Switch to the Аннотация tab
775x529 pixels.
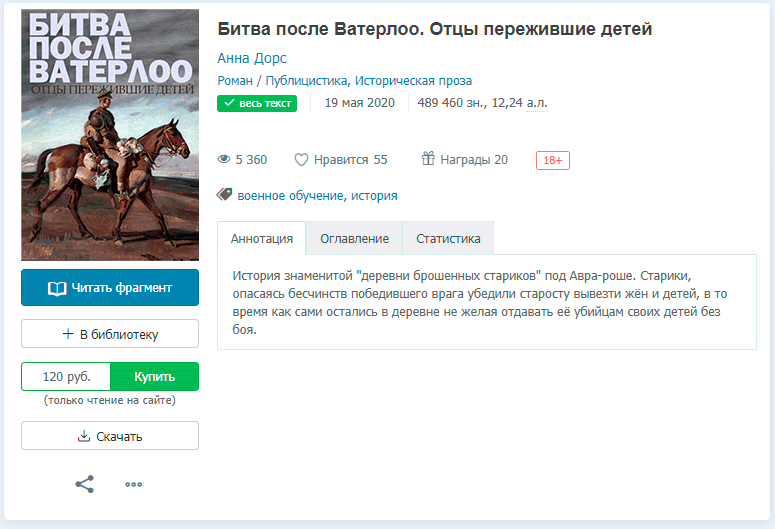click(x=261, y=238)
